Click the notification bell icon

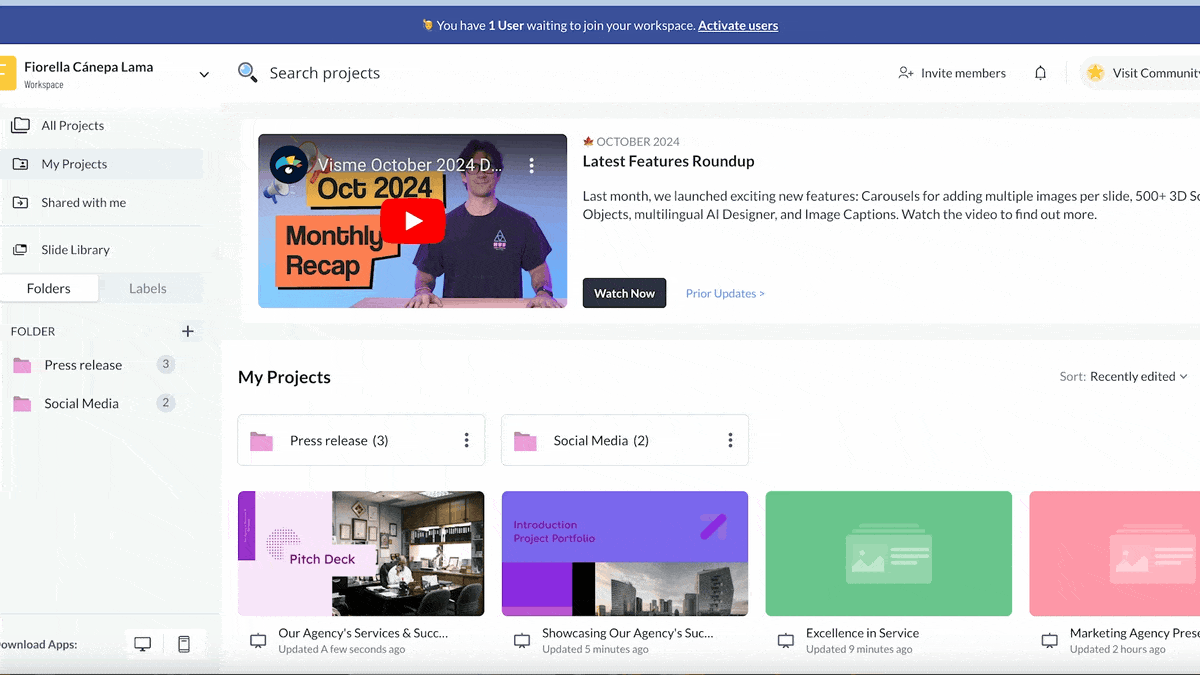1040,73
